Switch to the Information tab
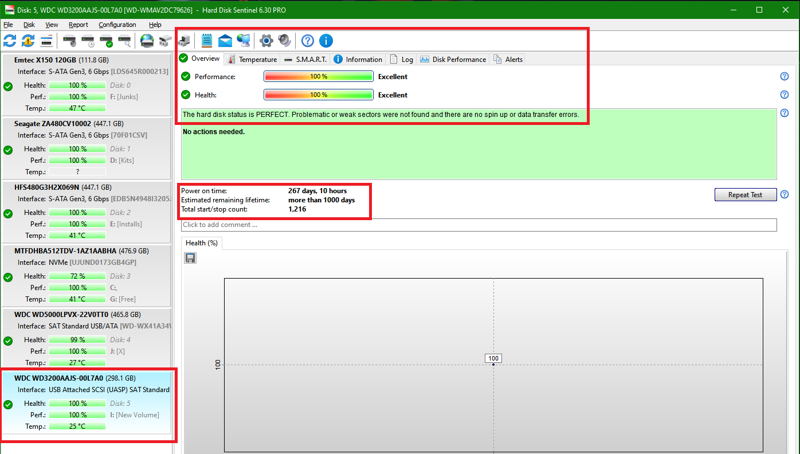 click(x=358, y=59)
